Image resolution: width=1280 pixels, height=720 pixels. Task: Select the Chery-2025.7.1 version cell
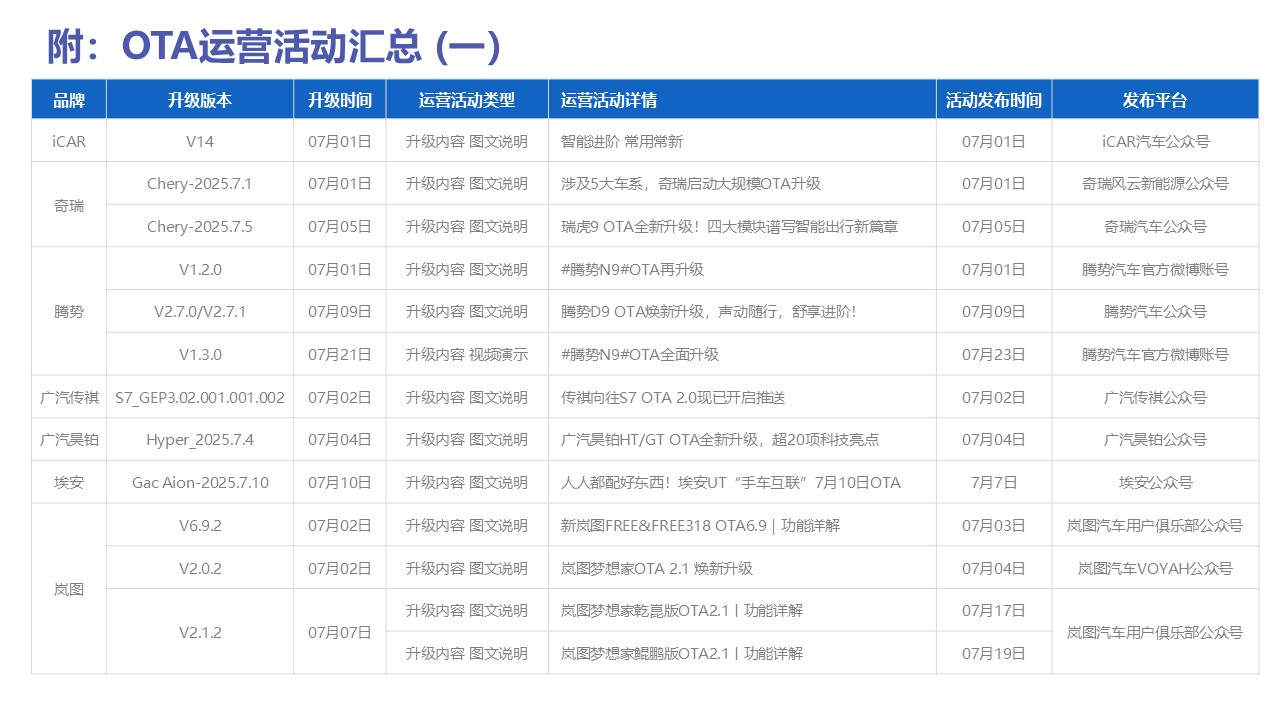200,184
